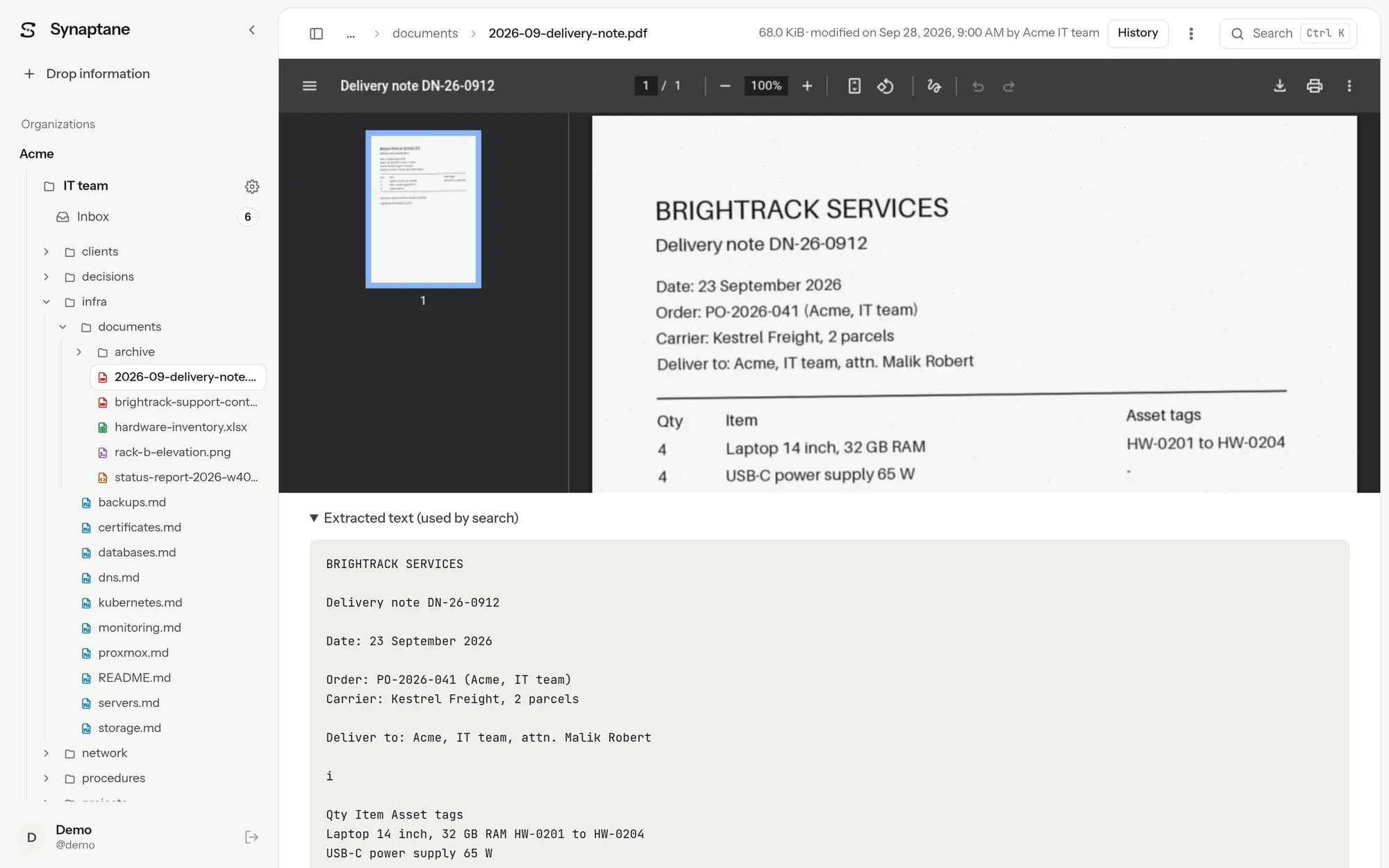
Task: Click the PDF redo arrow
Action: pyautogui.click(x=1009, y=86)
